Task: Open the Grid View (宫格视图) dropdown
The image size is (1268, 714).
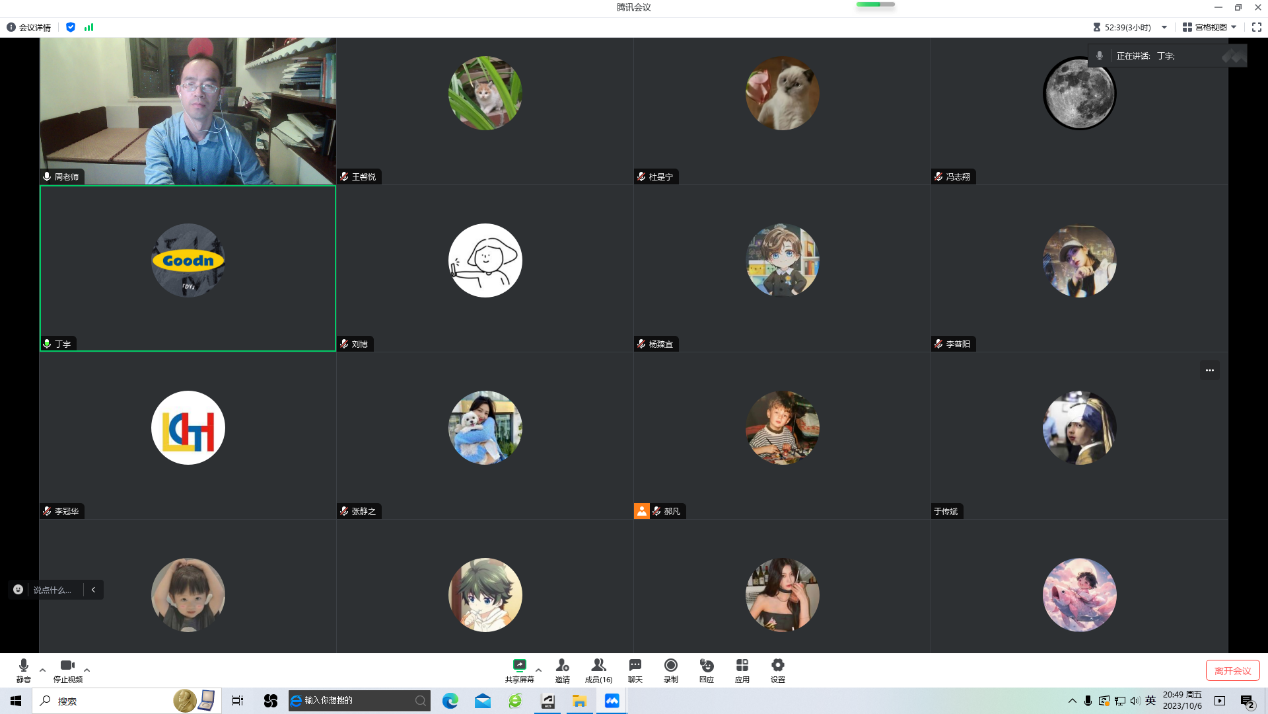Action: click(x=1209, y=27)
